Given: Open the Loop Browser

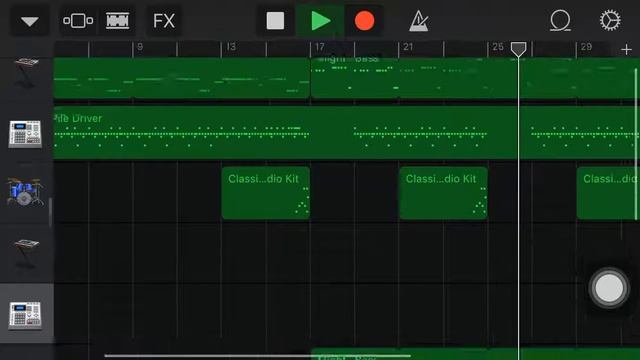Looking at the screenshot, I should point(560,20).
